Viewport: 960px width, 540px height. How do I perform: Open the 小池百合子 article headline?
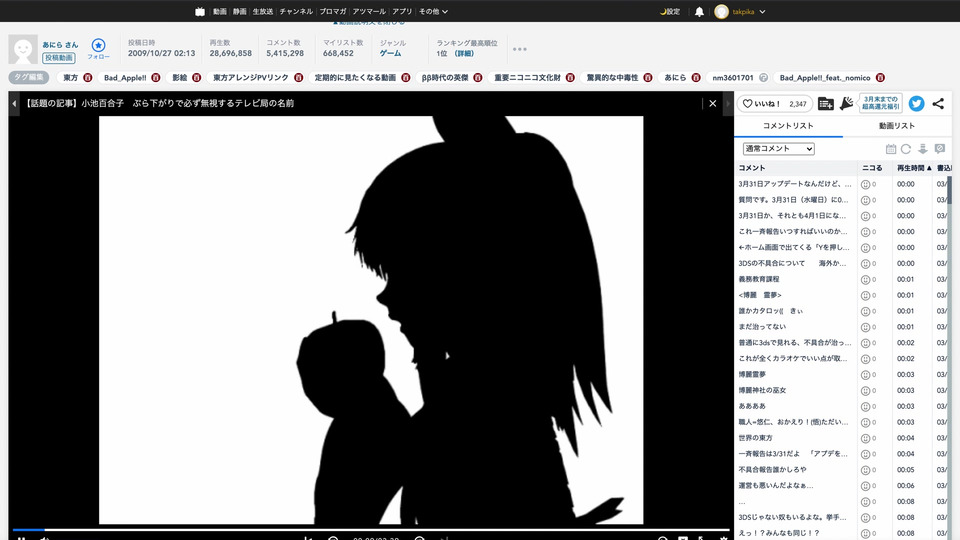[x=160, y=103]
